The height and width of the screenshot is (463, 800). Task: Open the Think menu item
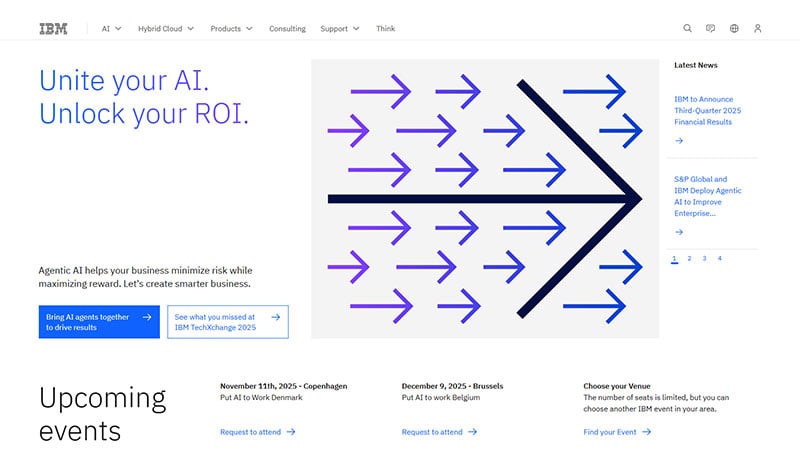(385, 29)
